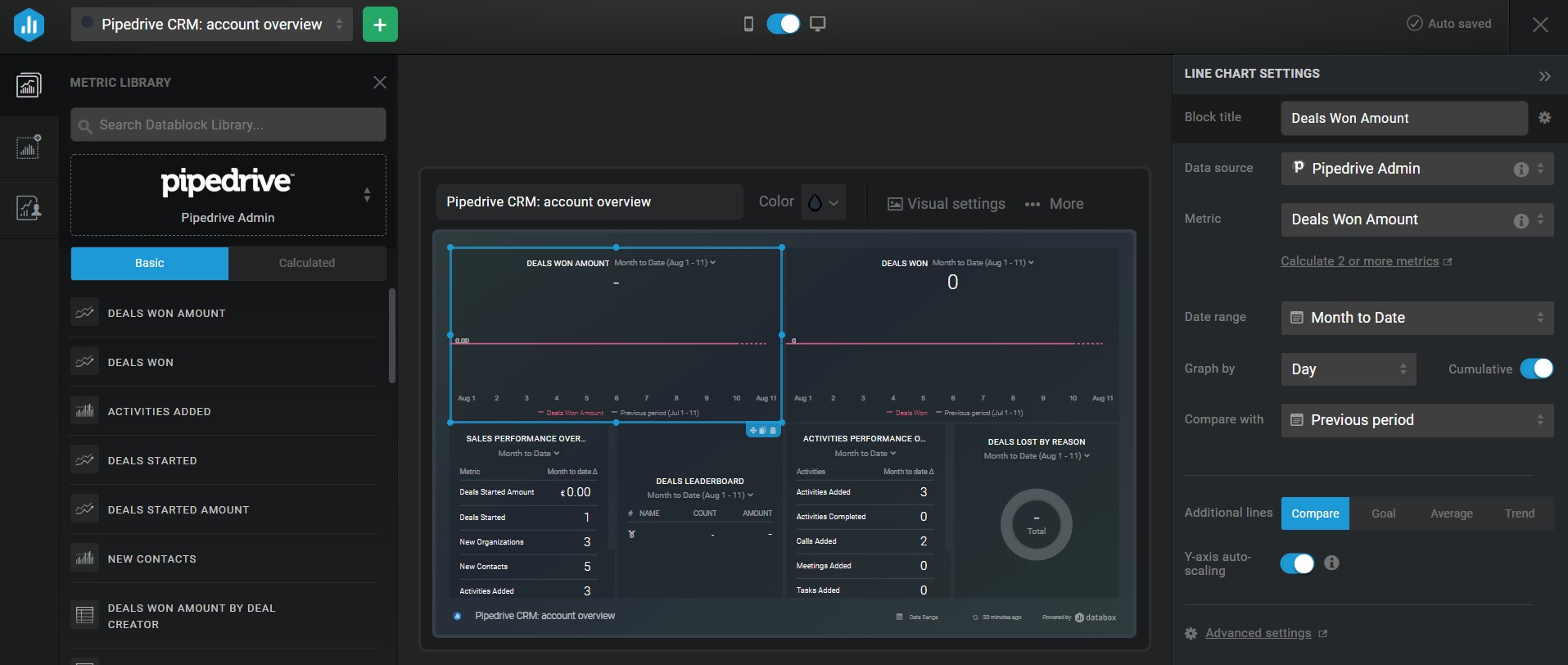Switch to desktop monitor view icon

coord(817,24)
